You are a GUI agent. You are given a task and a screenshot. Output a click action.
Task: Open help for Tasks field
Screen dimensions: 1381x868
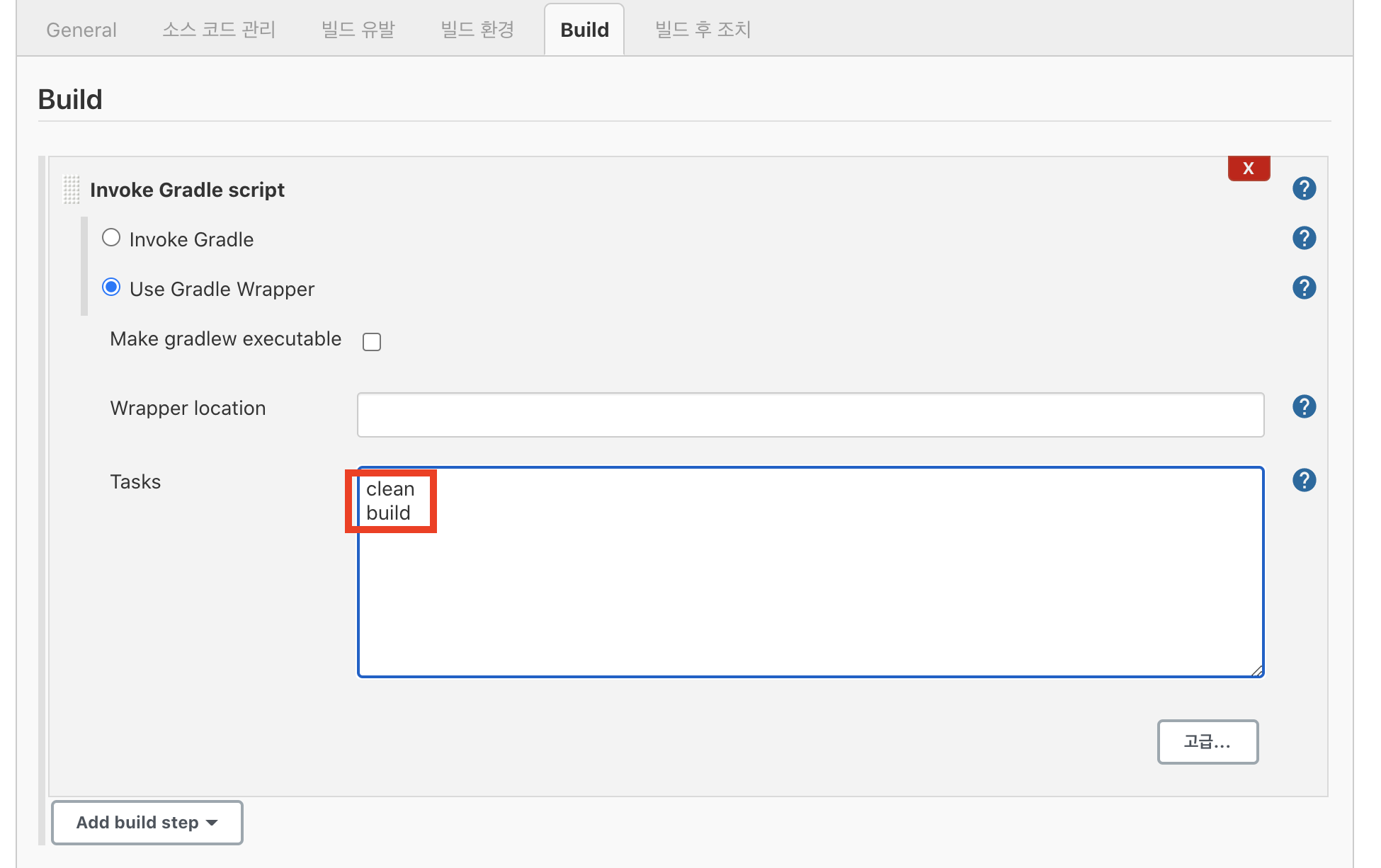coord(1304,480)
